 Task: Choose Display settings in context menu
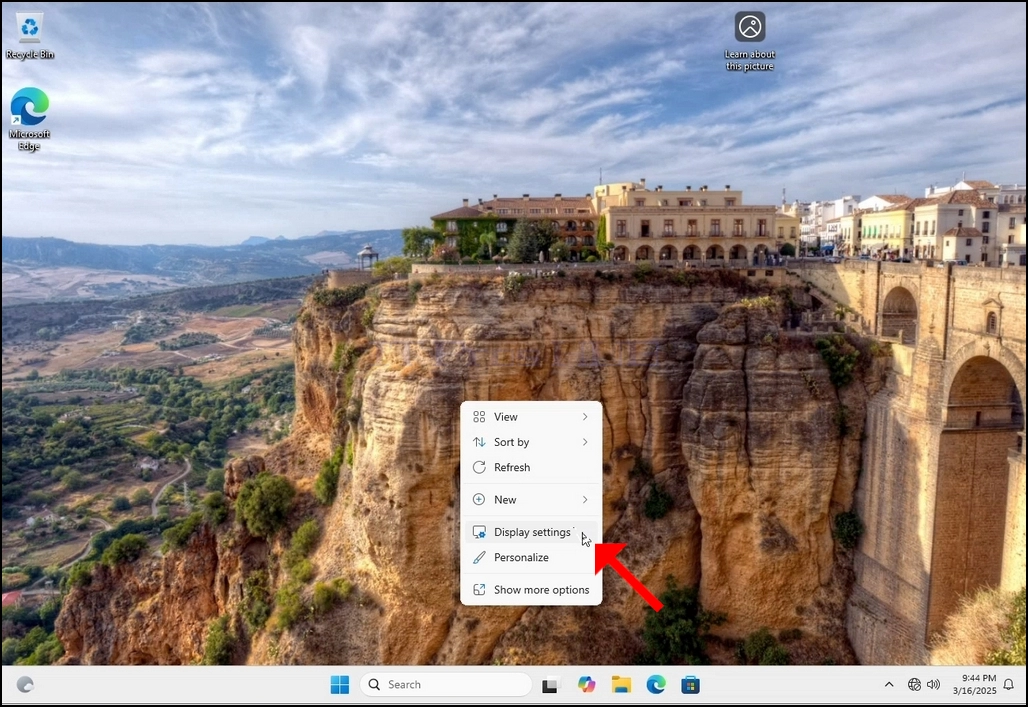tap(531, 532)
